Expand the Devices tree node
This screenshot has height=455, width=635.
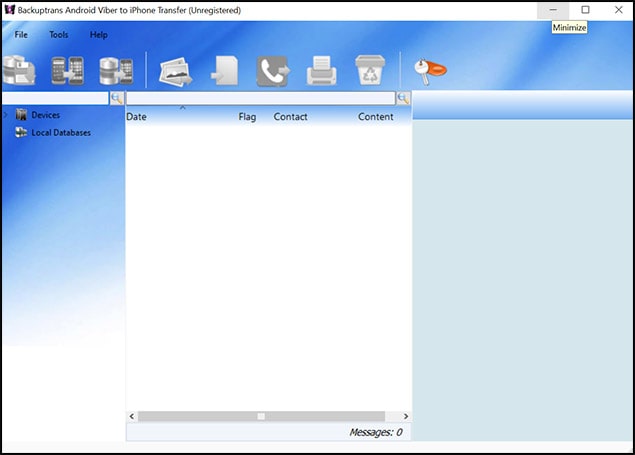click(6, 116)
